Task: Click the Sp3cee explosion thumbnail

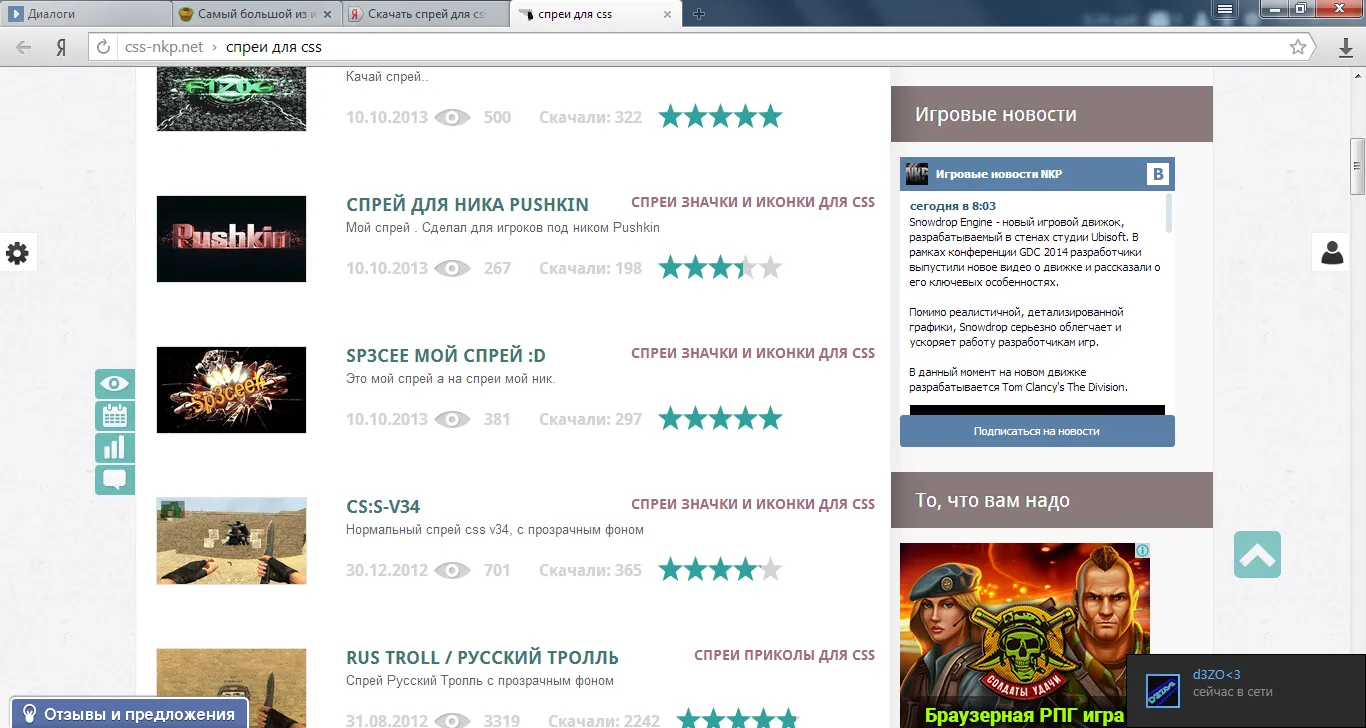Action: tap(231, 390)
